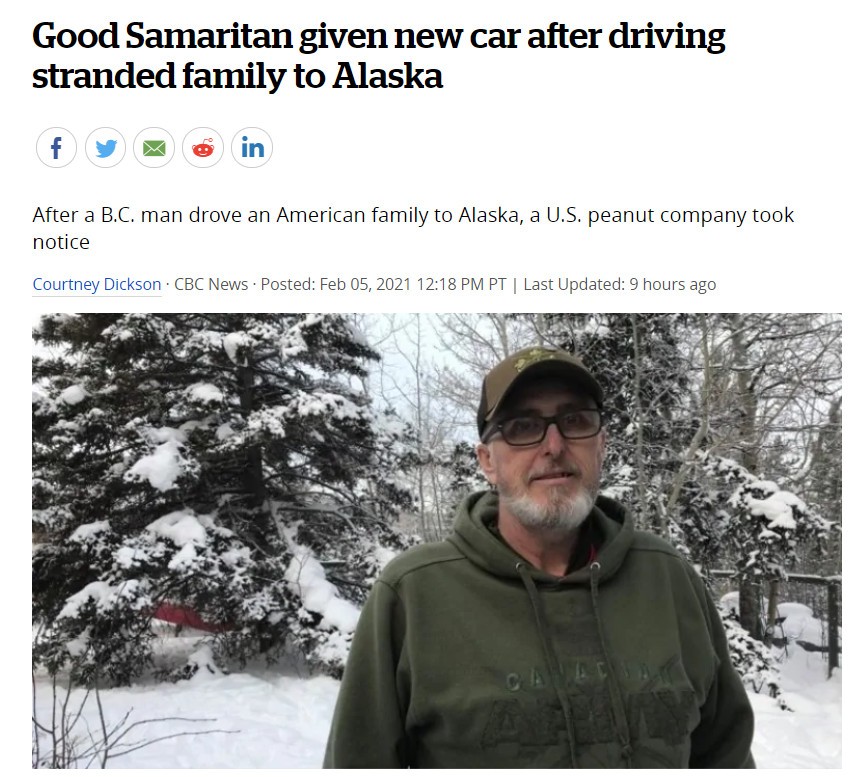This screenshot has height=777, width=855.
Task: Click the posted date Feb 05, 2021
Action: pos(365,284)
